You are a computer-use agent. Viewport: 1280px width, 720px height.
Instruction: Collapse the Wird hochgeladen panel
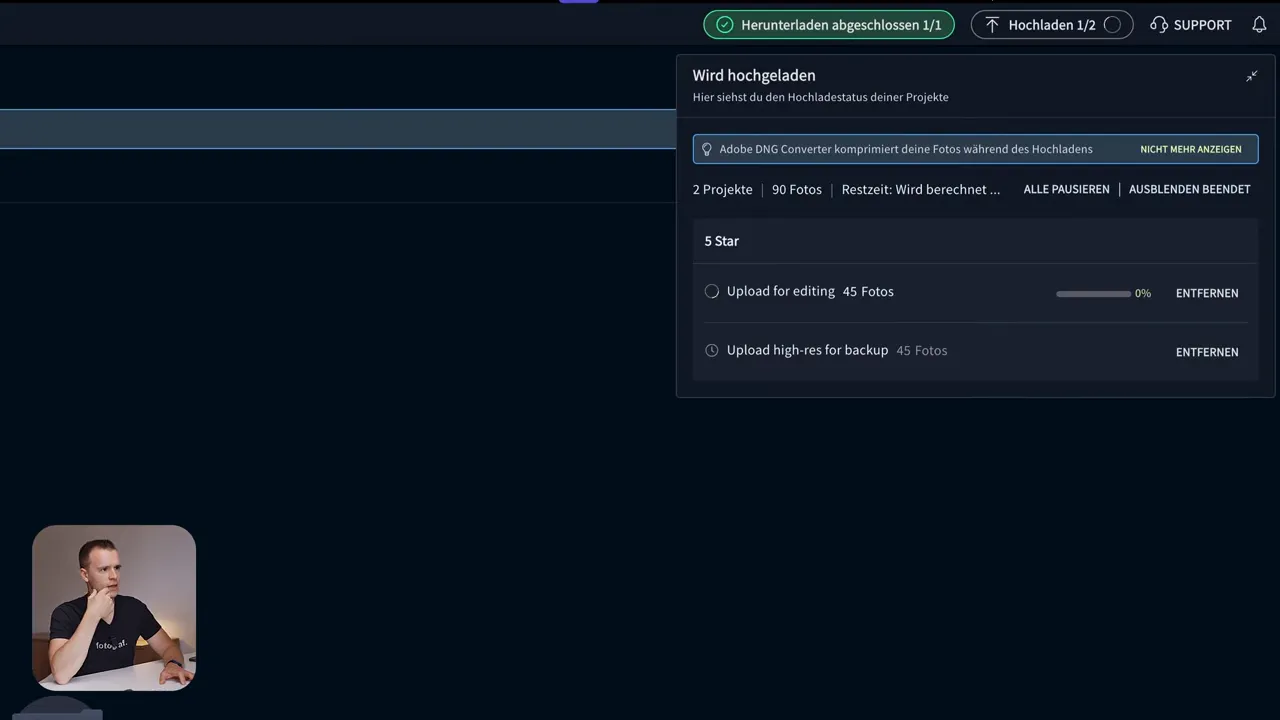coord(1251,75)
